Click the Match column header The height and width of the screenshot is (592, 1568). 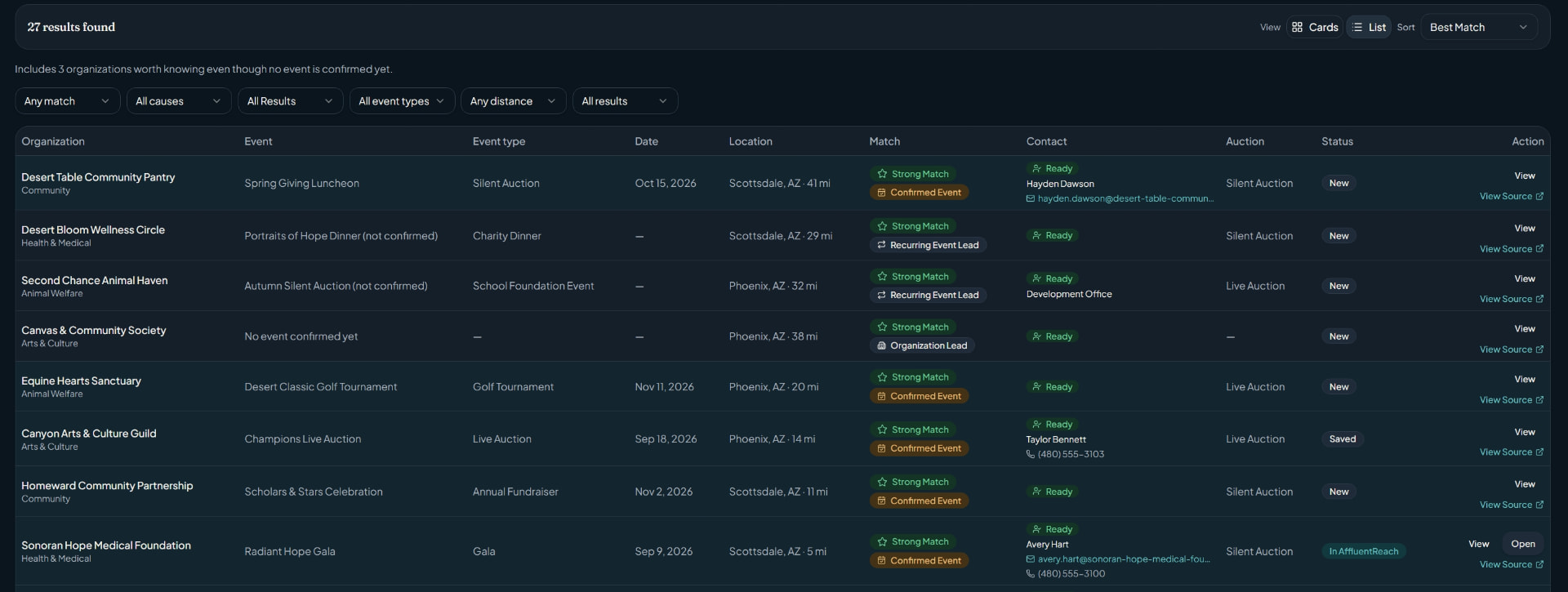click(x=884, y=141)
